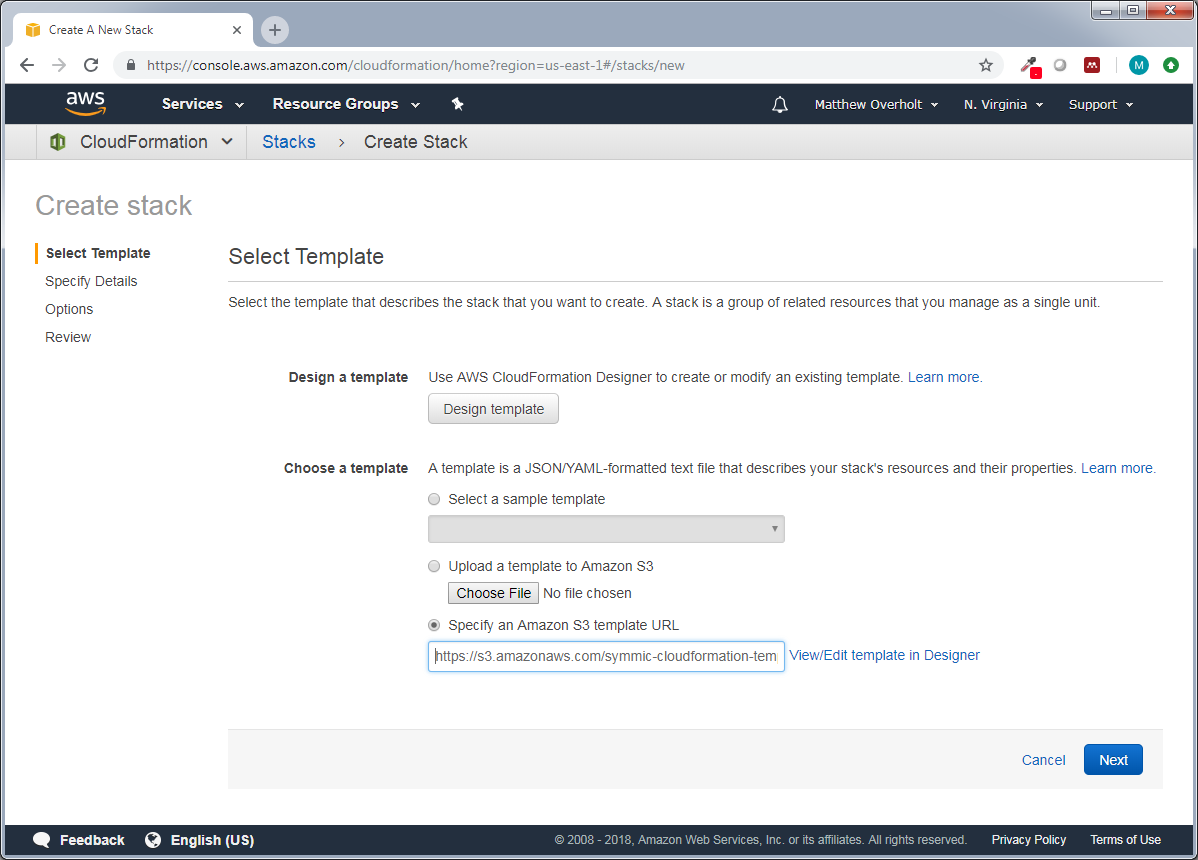1198x860 pixels.
Task: Select Specify an Amazon S3 template URL
Action: [x=434, y=625]
